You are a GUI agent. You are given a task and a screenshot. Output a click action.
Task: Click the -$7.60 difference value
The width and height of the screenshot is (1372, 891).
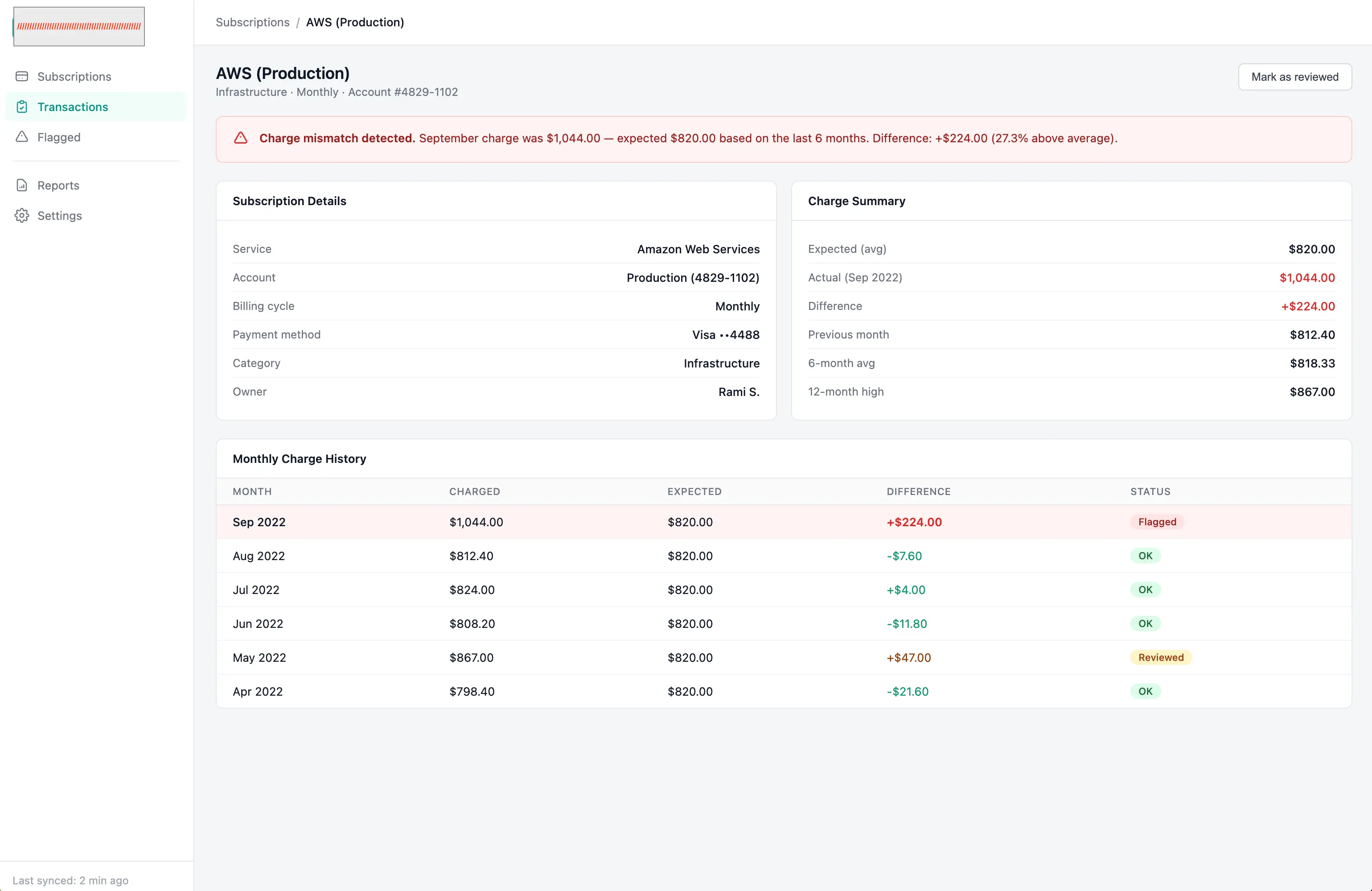[x=904, y=556]
